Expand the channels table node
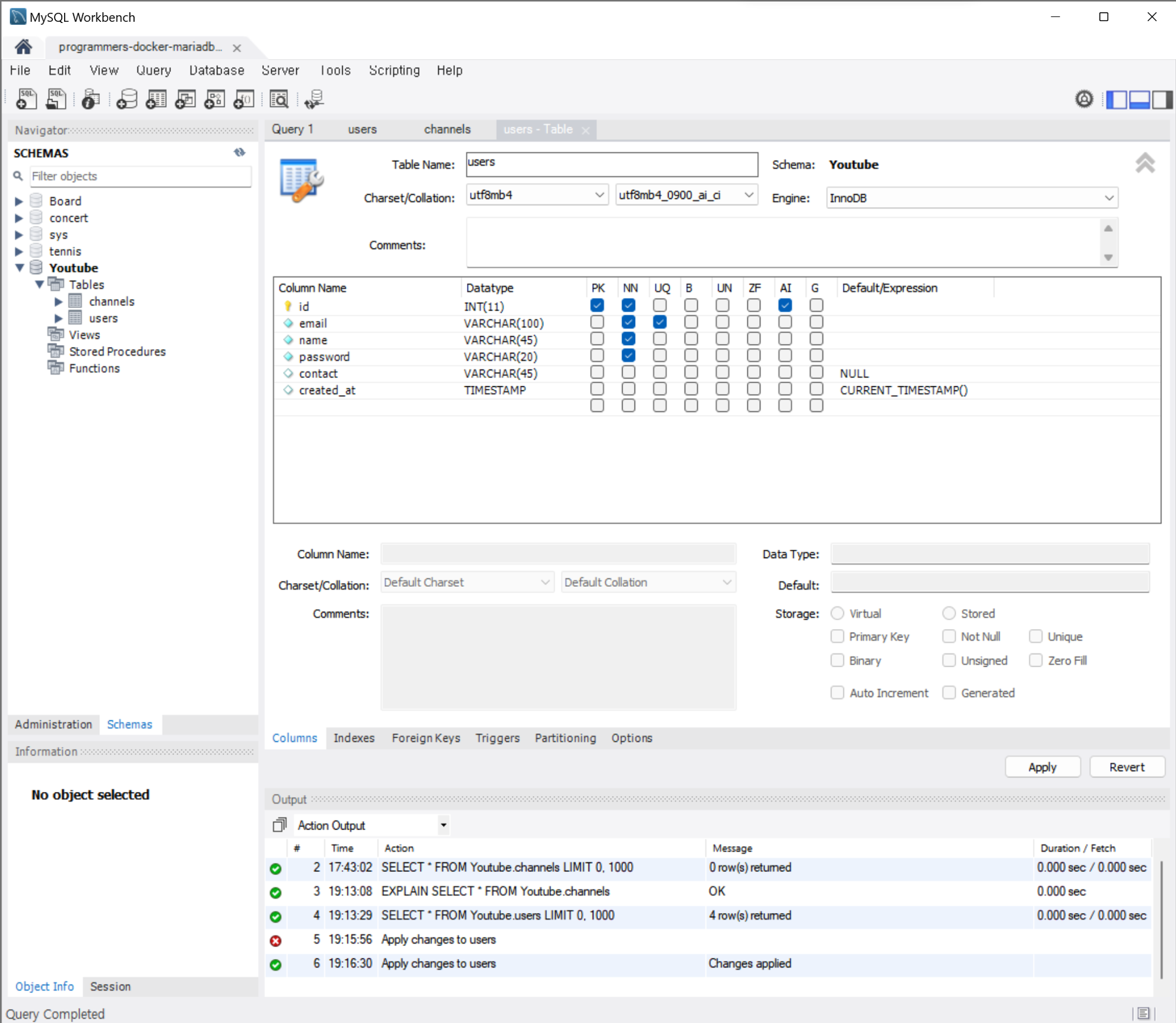The image size is (1176, 1023). (58, 302)
